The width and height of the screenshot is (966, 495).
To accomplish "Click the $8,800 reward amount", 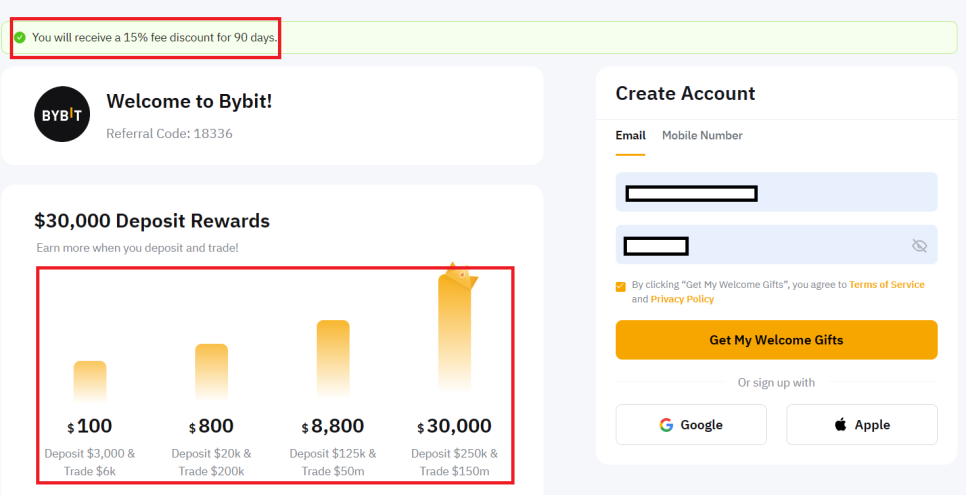I will point(333,426).
